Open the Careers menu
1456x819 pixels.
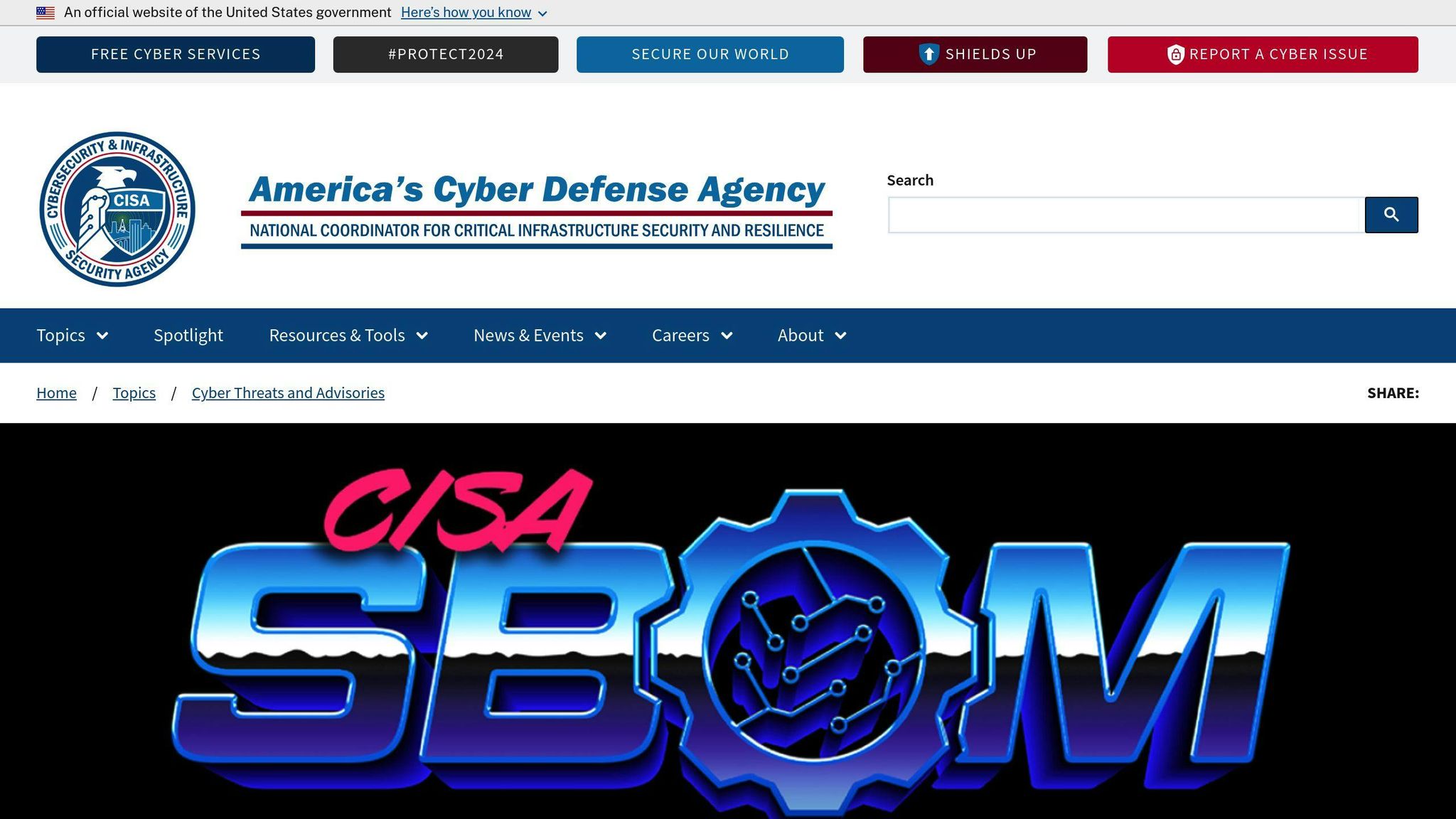pyautogui.click(x=692, y=336)
